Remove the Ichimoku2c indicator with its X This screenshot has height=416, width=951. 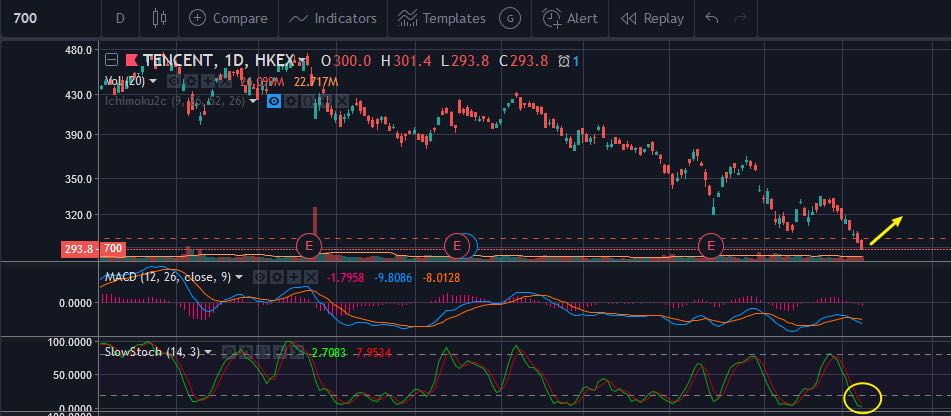pyautogui.click(x=342, y=101)
